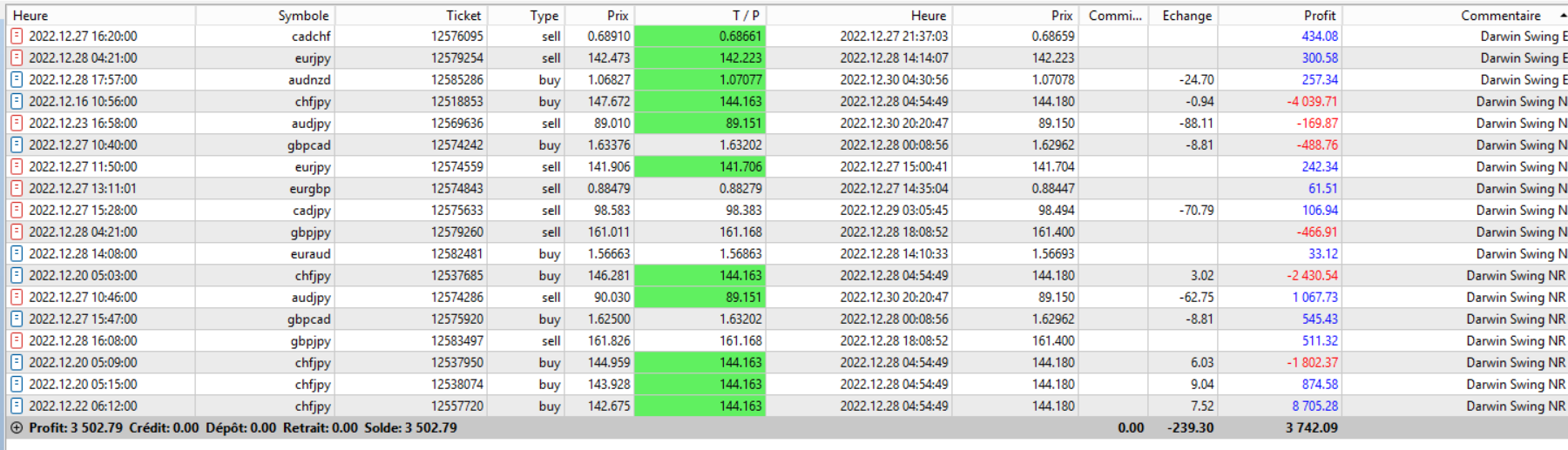Click the order icon on the cadjpy row

pyautogui.click(x=17, y=211)
